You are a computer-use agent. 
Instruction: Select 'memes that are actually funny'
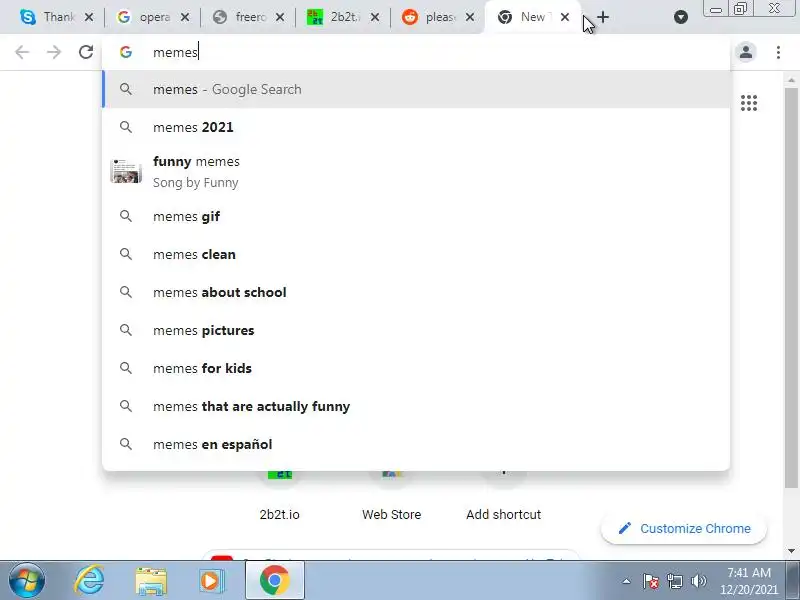pos(416,406)
